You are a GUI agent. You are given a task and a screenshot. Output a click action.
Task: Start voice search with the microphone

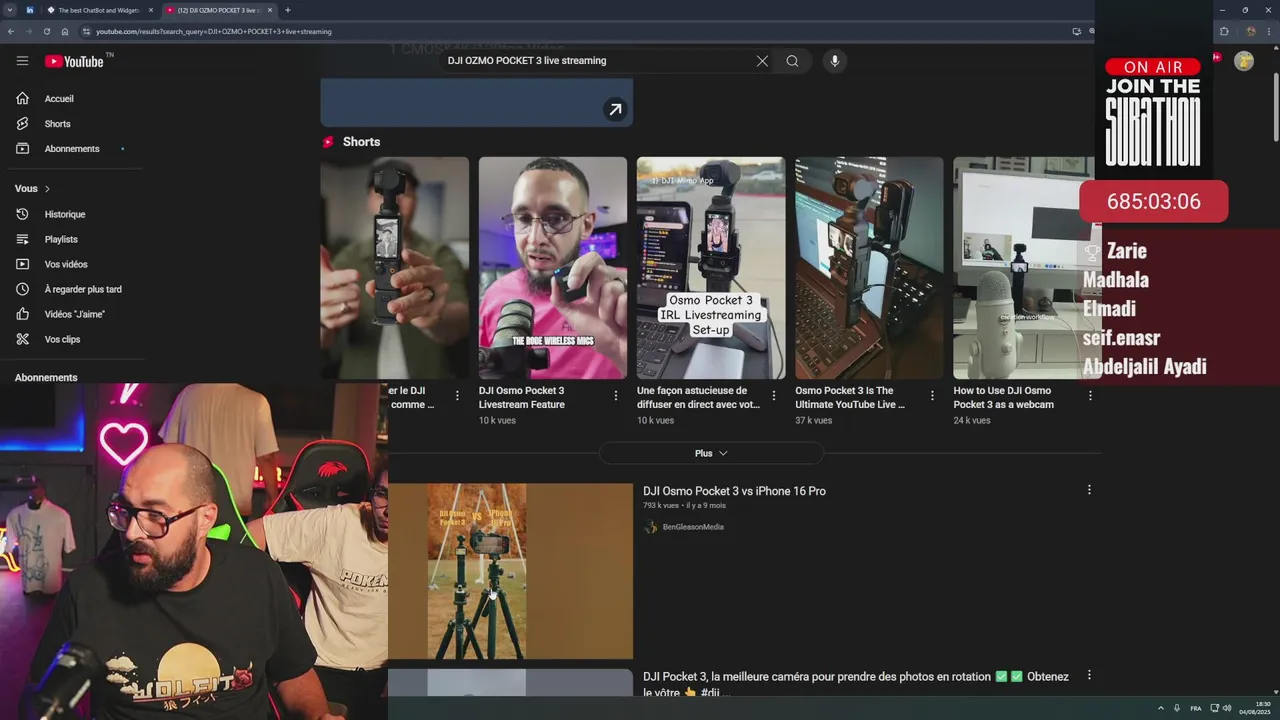[835, 61]
